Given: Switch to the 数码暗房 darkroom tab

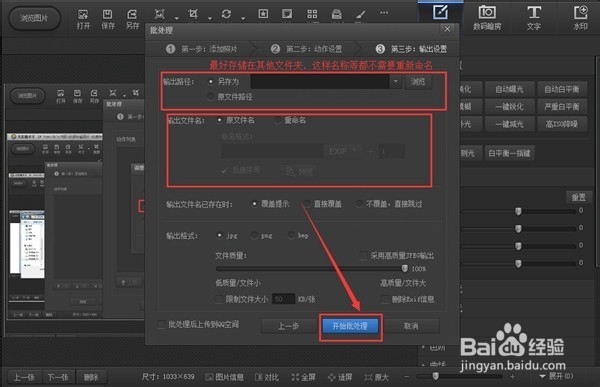Looking at the screenshot, I should tap(487, 18).
